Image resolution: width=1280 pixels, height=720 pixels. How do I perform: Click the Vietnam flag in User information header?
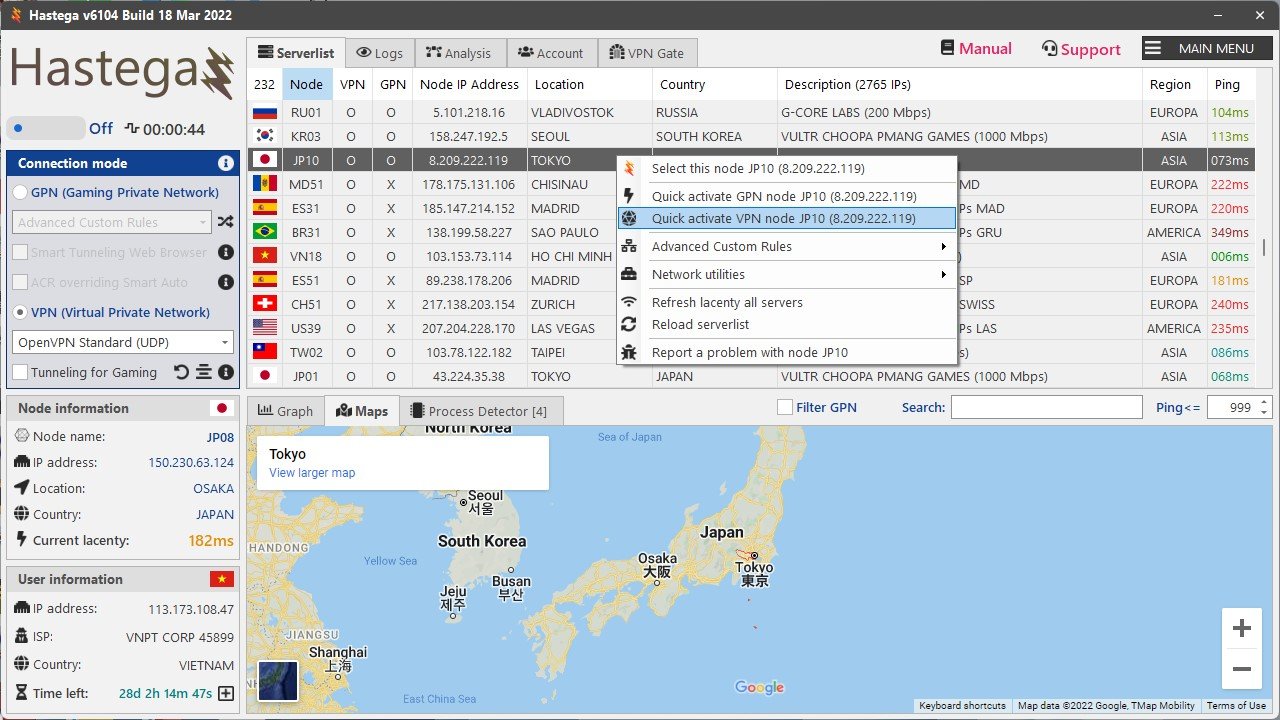[222, 579]
